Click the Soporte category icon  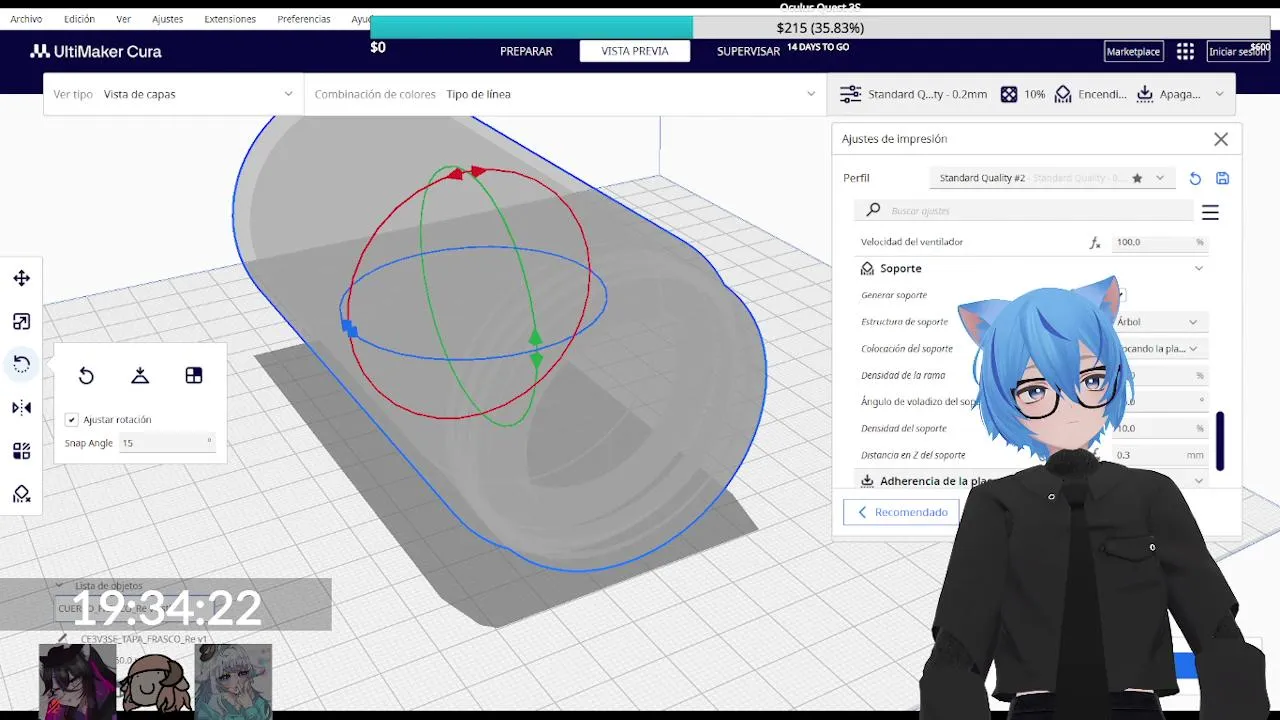(867, 268)
